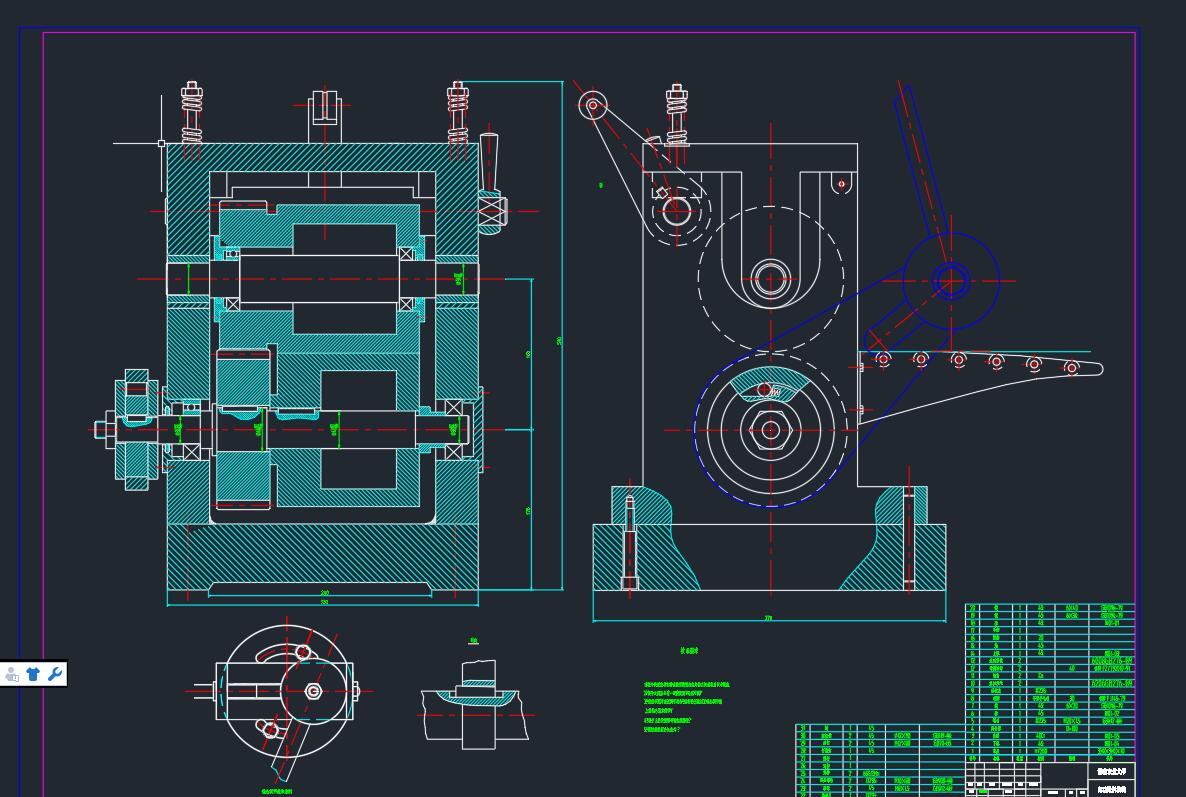The width and height of the screenshot is (1186, 797).
Task: Click the gray user icon in floating toolbar
Action: point(12,675)
